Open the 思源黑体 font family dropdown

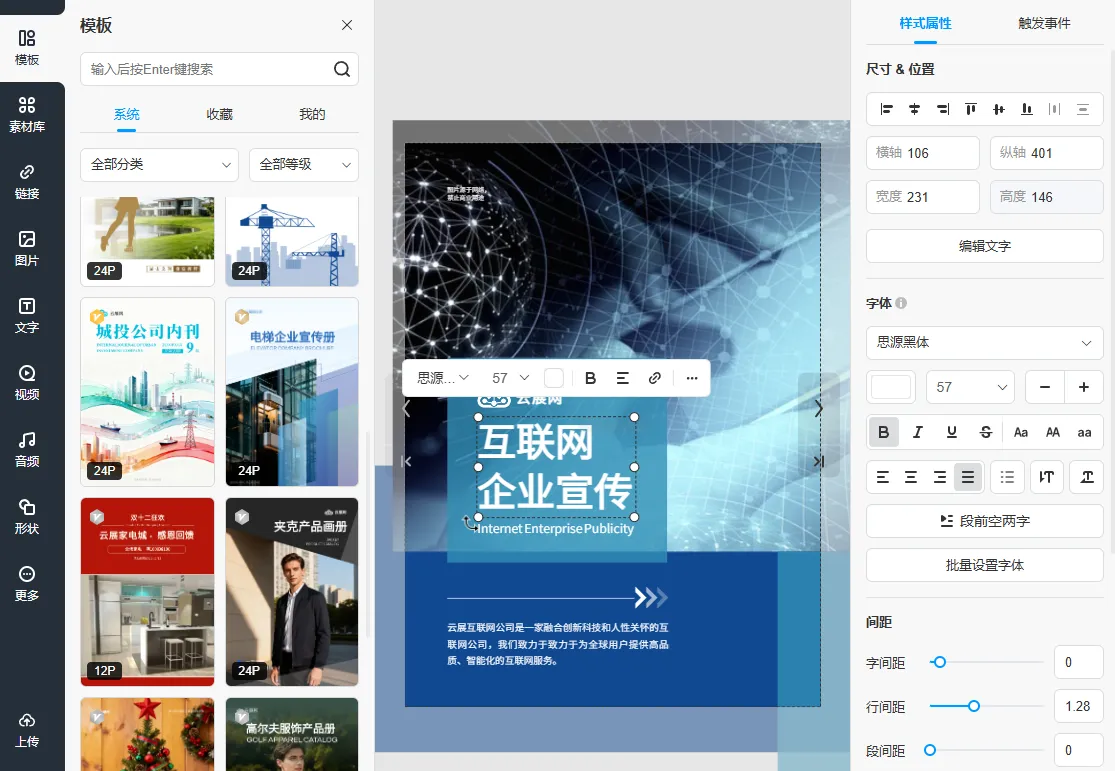[x=984, y=342]
